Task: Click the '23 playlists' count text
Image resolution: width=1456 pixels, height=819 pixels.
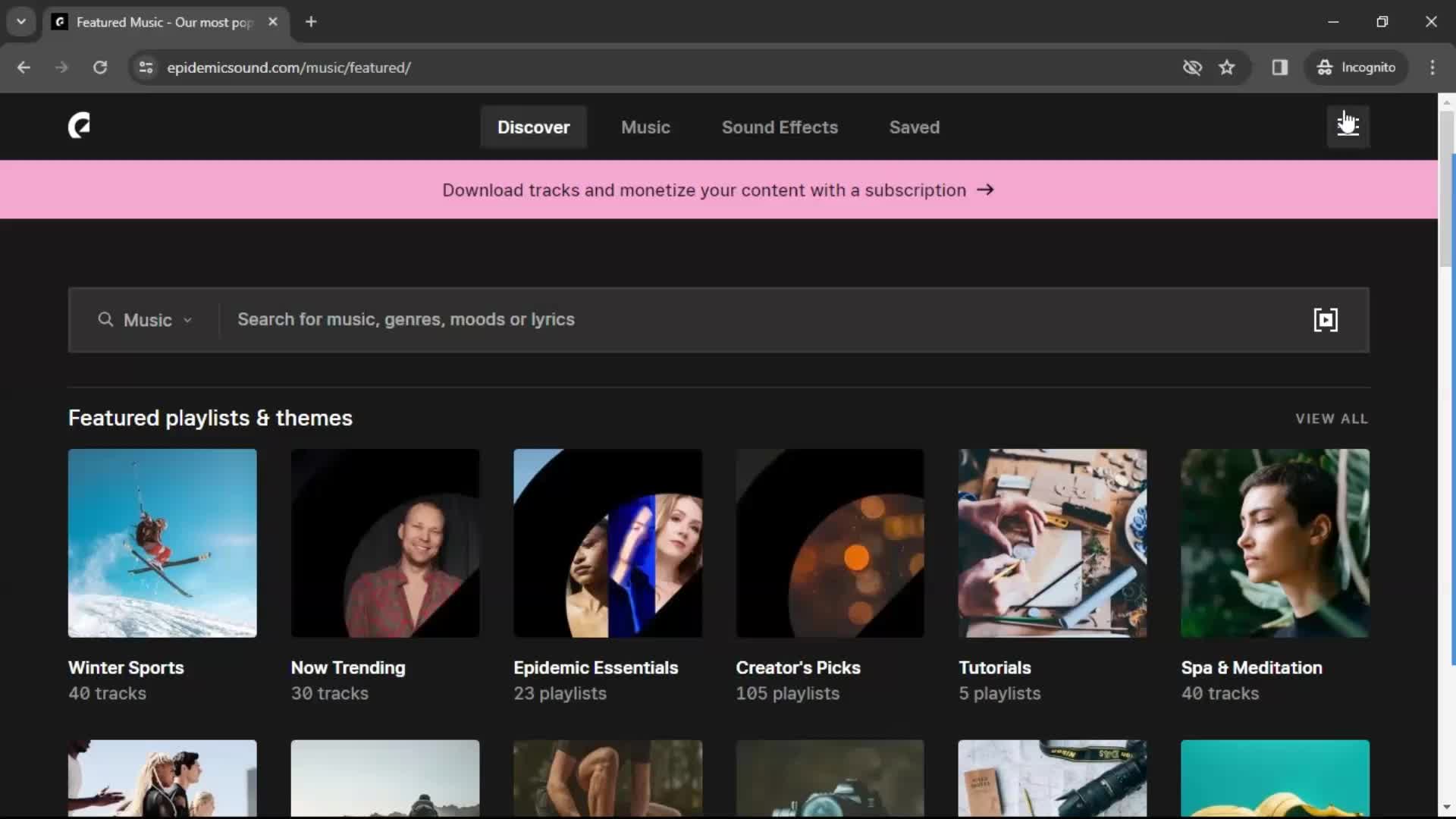Action: (560, 694)
